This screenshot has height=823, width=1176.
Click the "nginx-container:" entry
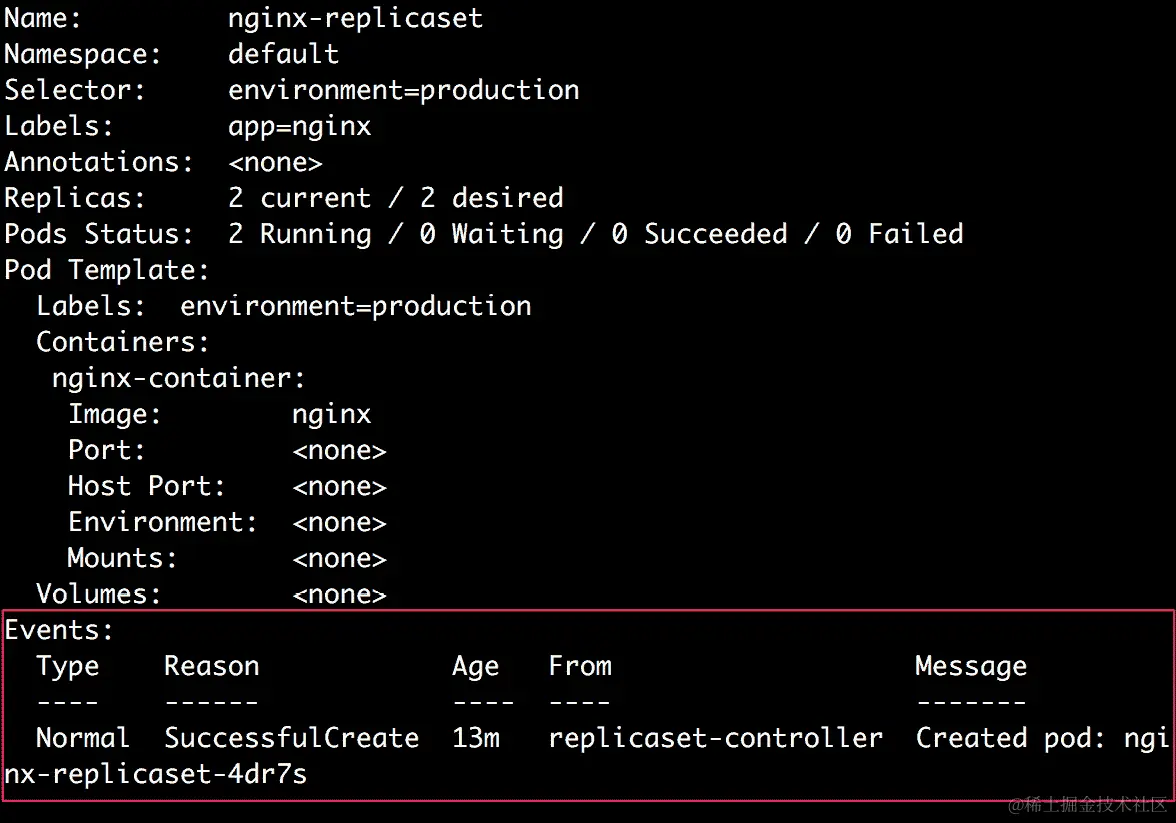pos(179,378)
